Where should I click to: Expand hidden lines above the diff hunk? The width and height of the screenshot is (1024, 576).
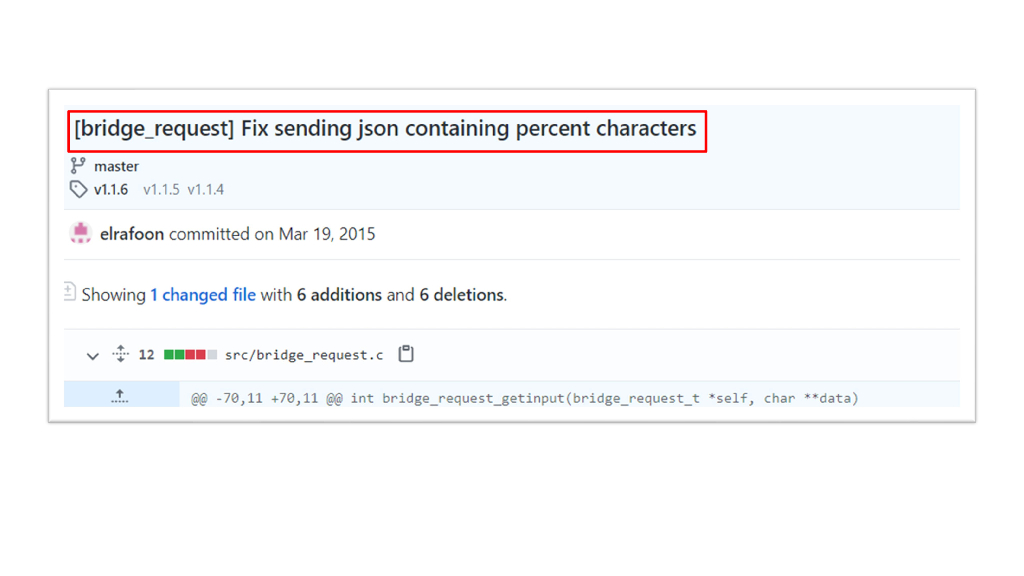click(120, 396)
